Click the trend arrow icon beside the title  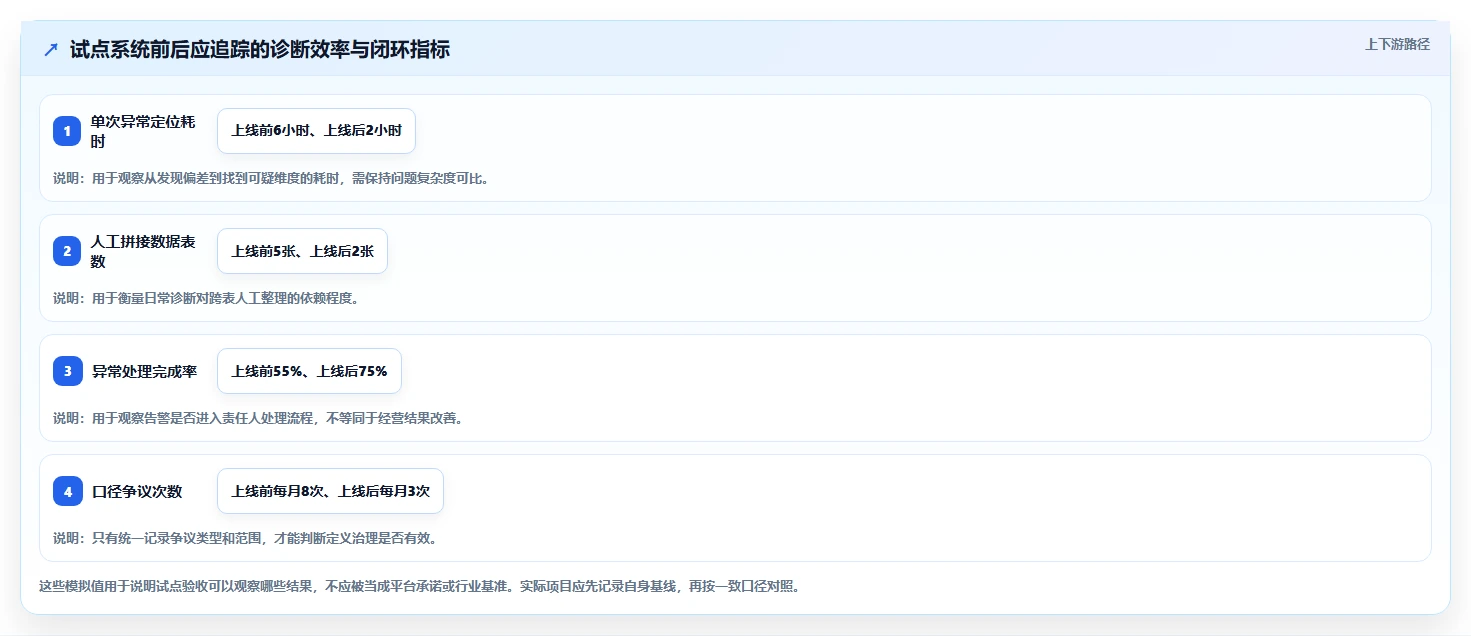tap(51, 50)
